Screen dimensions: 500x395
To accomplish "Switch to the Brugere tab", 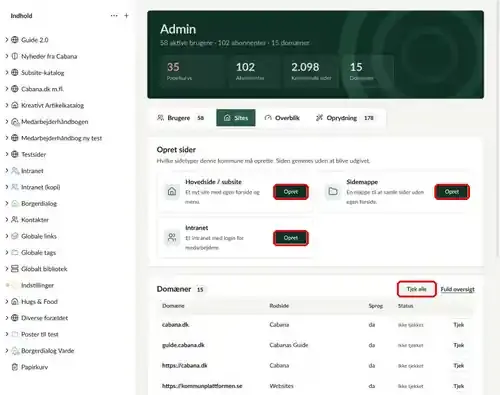I will (x=180, y=118).
